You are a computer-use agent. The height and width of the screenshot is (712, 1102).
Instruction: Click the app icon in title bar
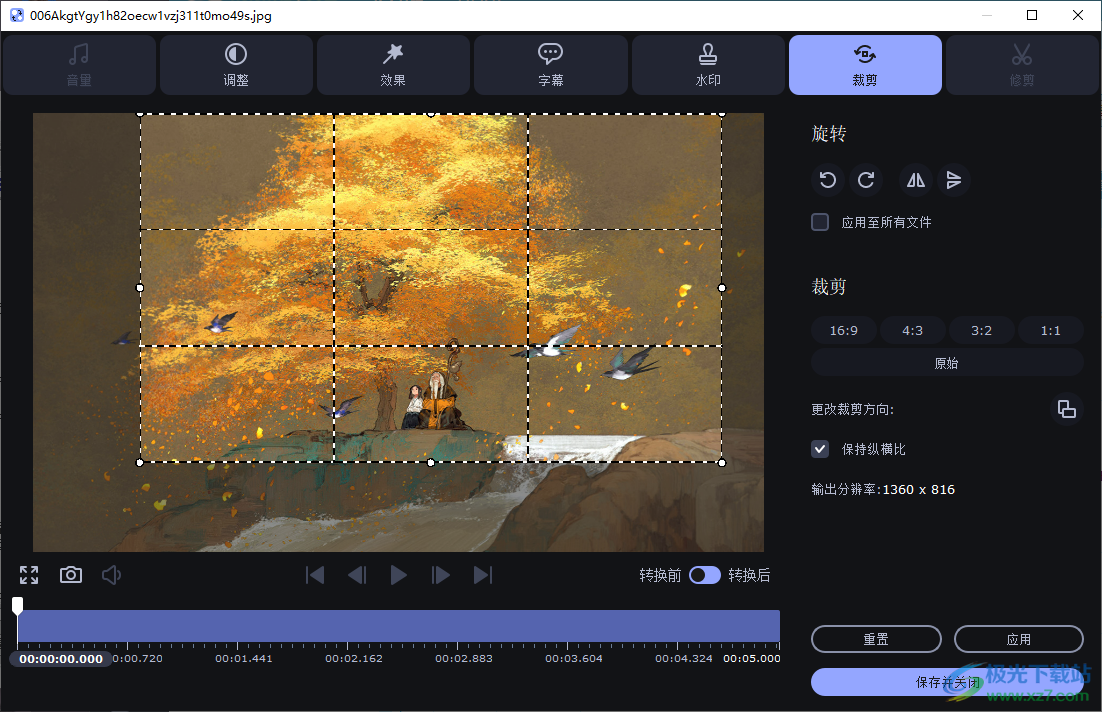[x=17, y=15]
